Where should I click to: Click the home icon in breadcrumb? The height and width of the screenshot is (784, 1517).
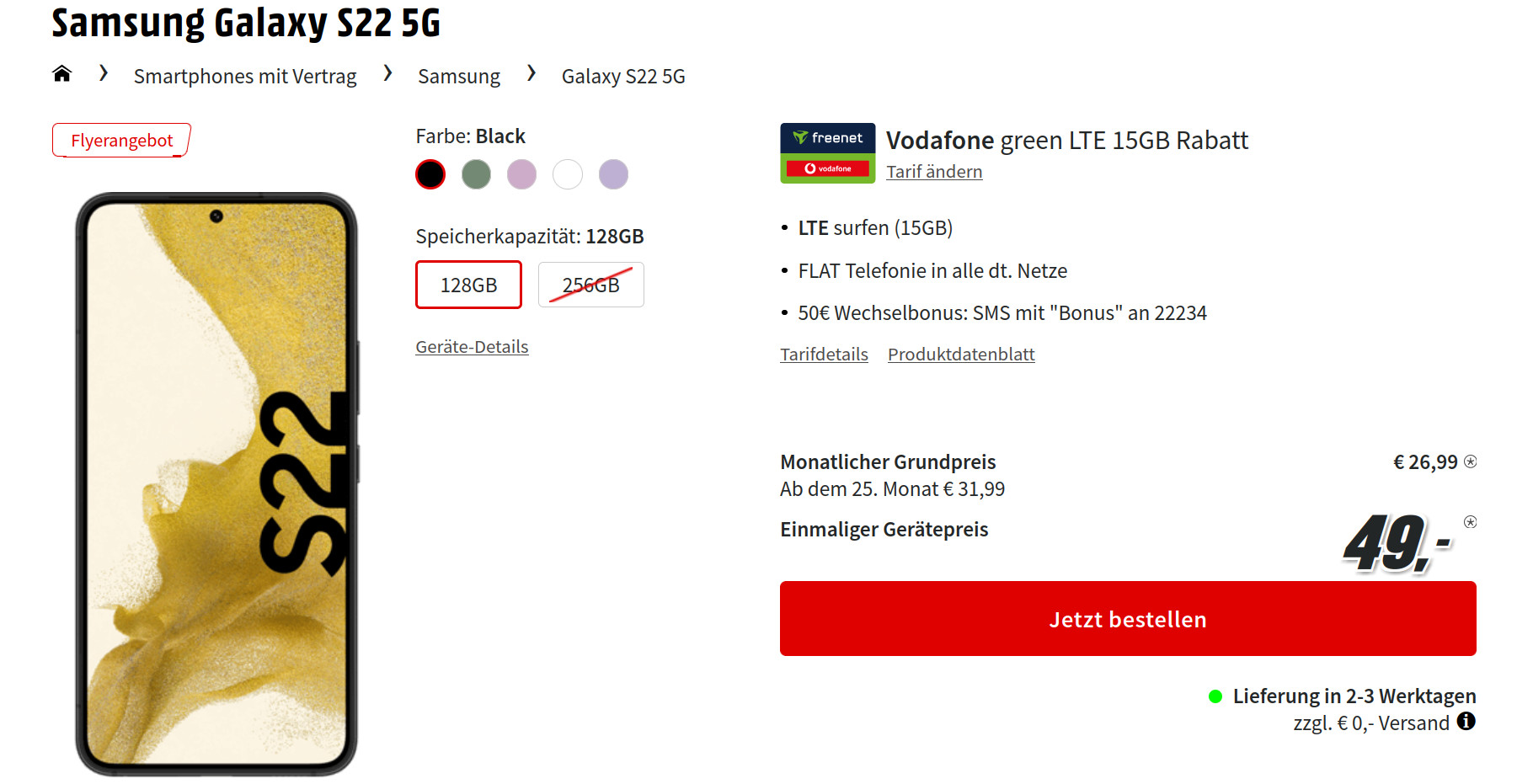[61, 74]
